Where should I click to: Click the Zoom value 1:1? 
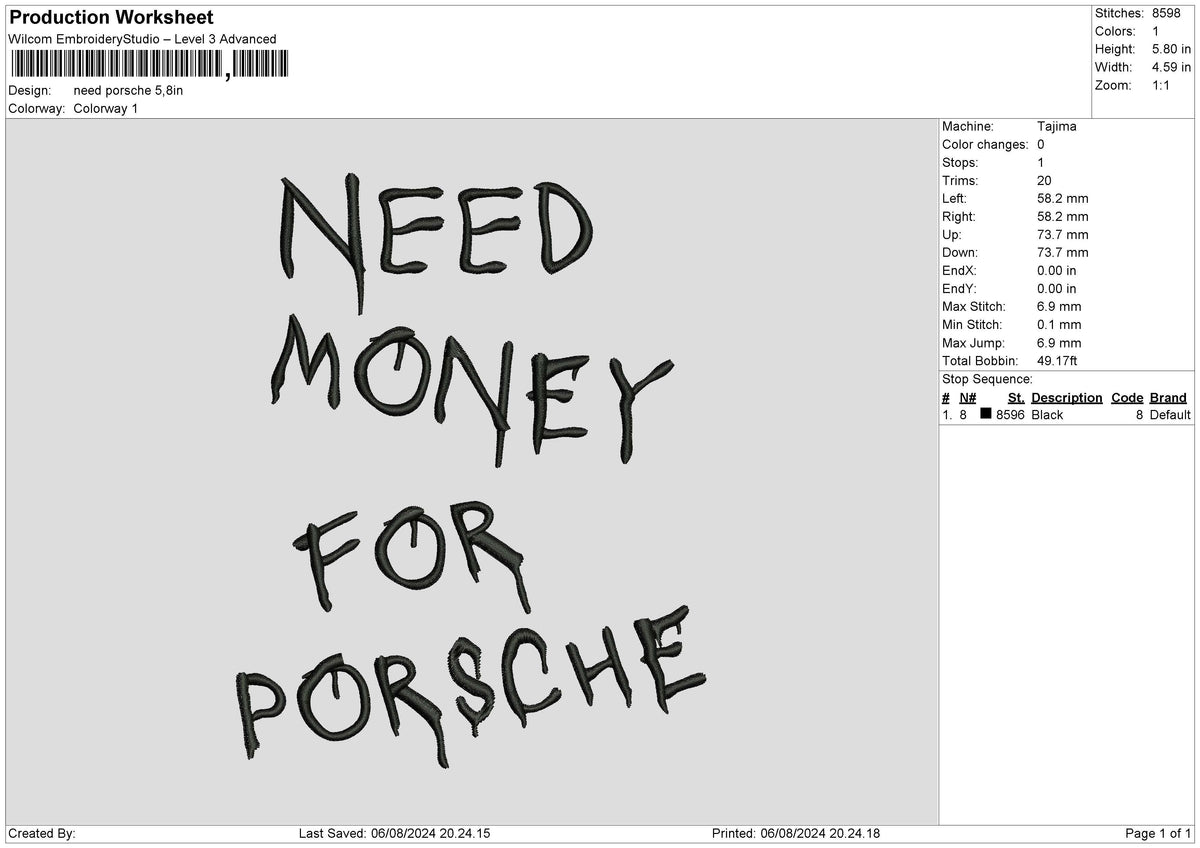point(1162,85)
